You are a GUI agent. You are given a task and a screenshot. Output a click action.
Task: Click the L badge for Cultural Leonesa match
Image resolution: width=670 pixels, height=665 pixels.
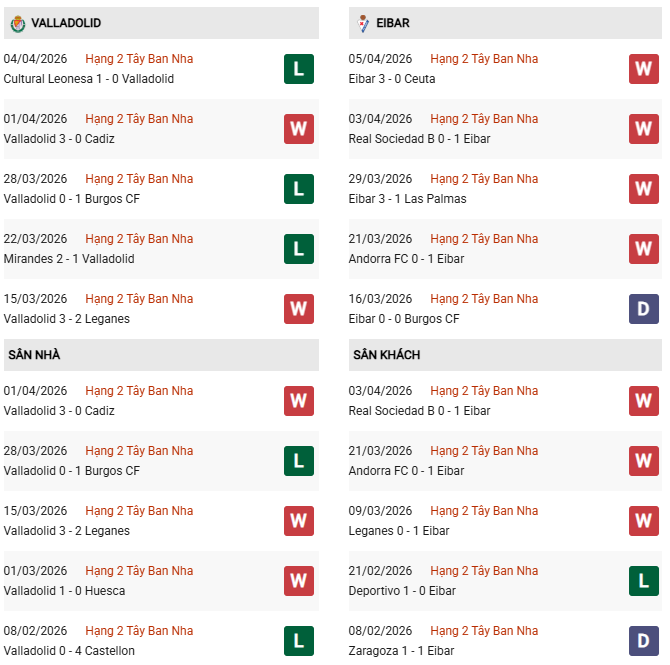pos(298,69)
